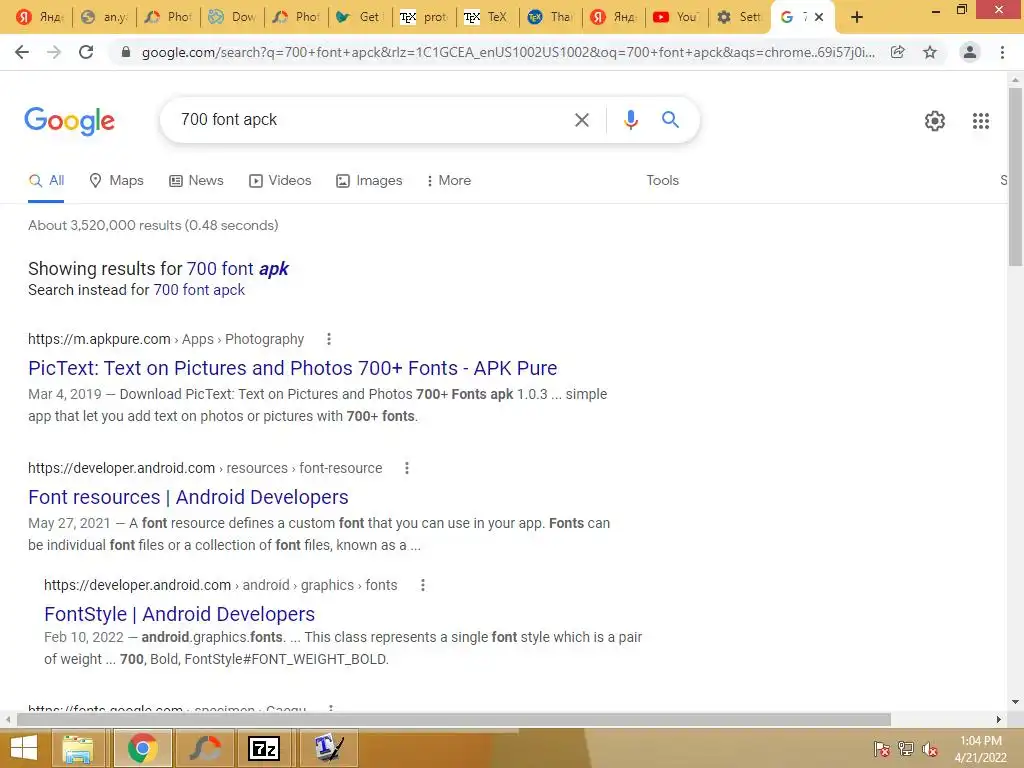The height and width of the screenshot is (768, 1024).
Task: Switch to the Images tab
Action: [369, 181]
